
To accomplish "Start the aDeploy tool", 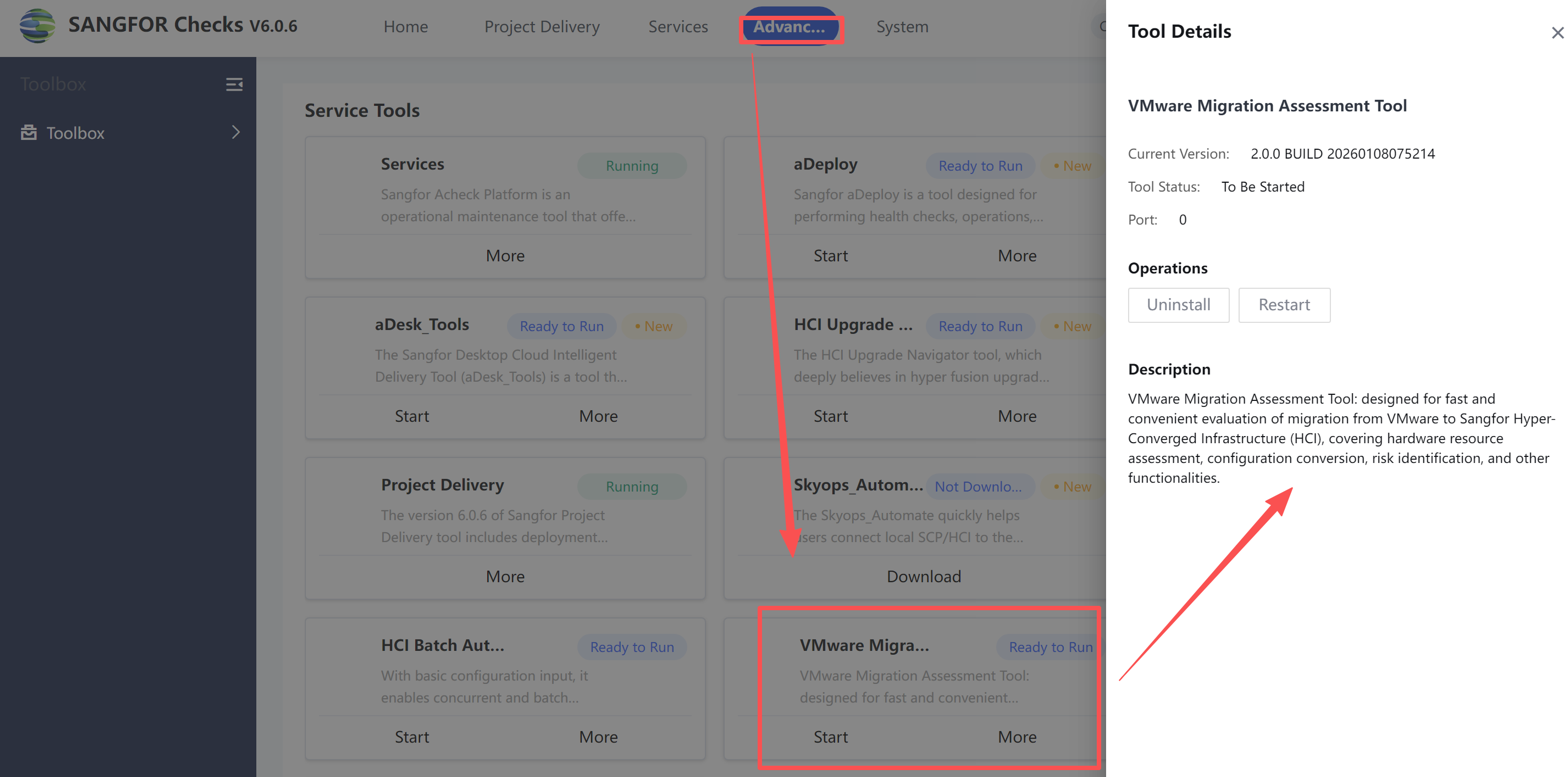I will pos(830,256).
